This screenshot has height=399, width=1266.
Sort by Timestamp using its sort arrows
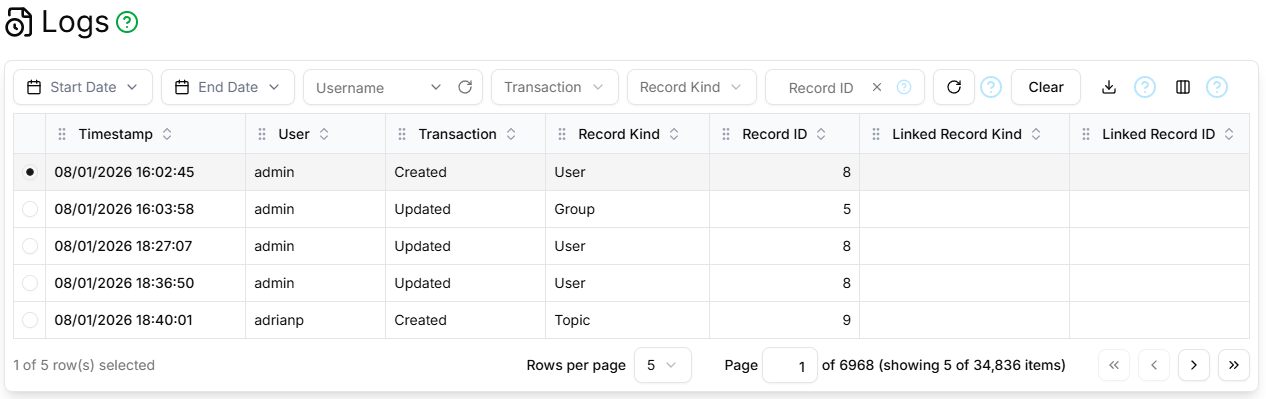tap(167, 134)
